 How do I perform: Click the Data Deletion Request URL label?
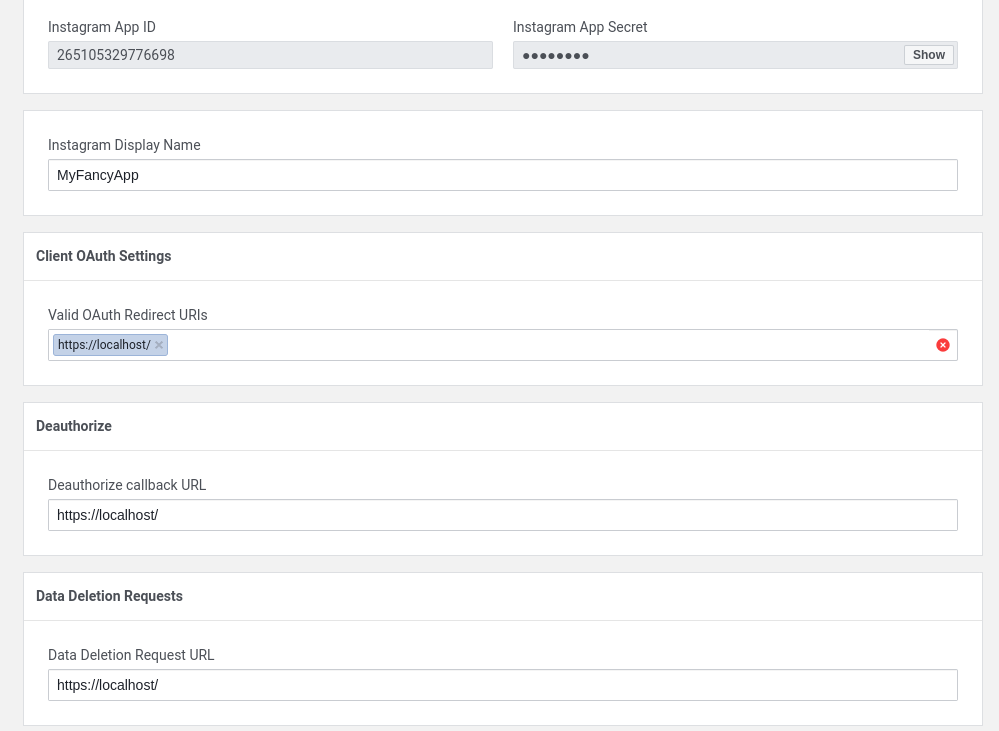click(131, 655)
